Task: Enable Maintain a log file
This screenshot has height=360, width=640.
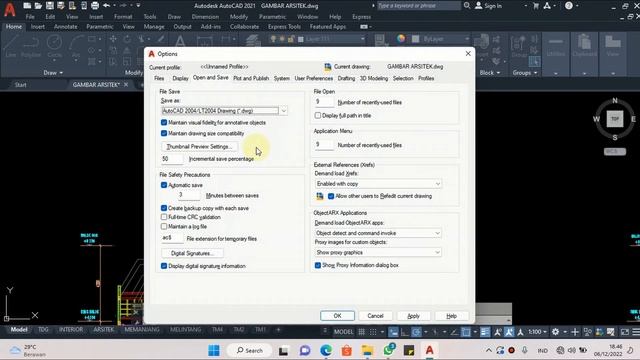Action: pyautogui.click(x=164, y=226)
